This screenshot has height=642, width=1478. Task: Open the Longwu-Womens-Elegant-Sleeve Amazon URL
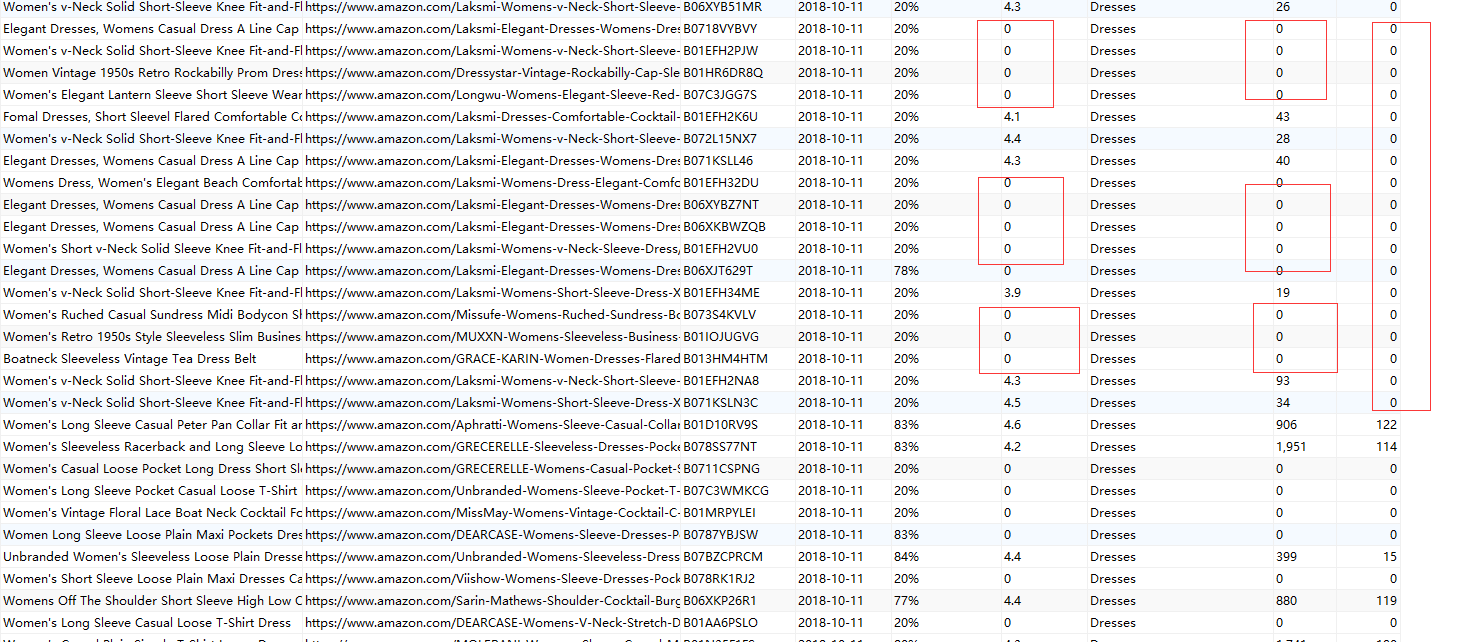492,94
